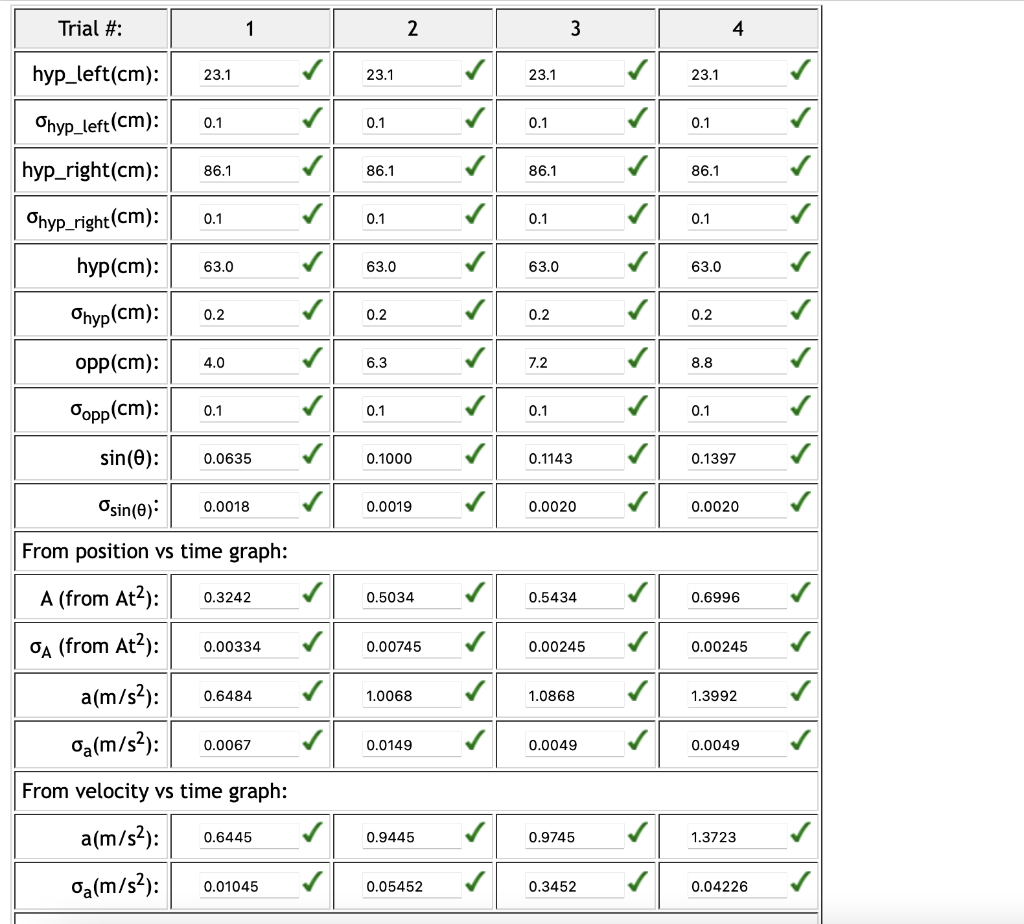The height and width of the screenshot is (924, 1024).
Task: Click the green checkmark beside Trial 4 opp value 8.8
Action: [801, 357]
